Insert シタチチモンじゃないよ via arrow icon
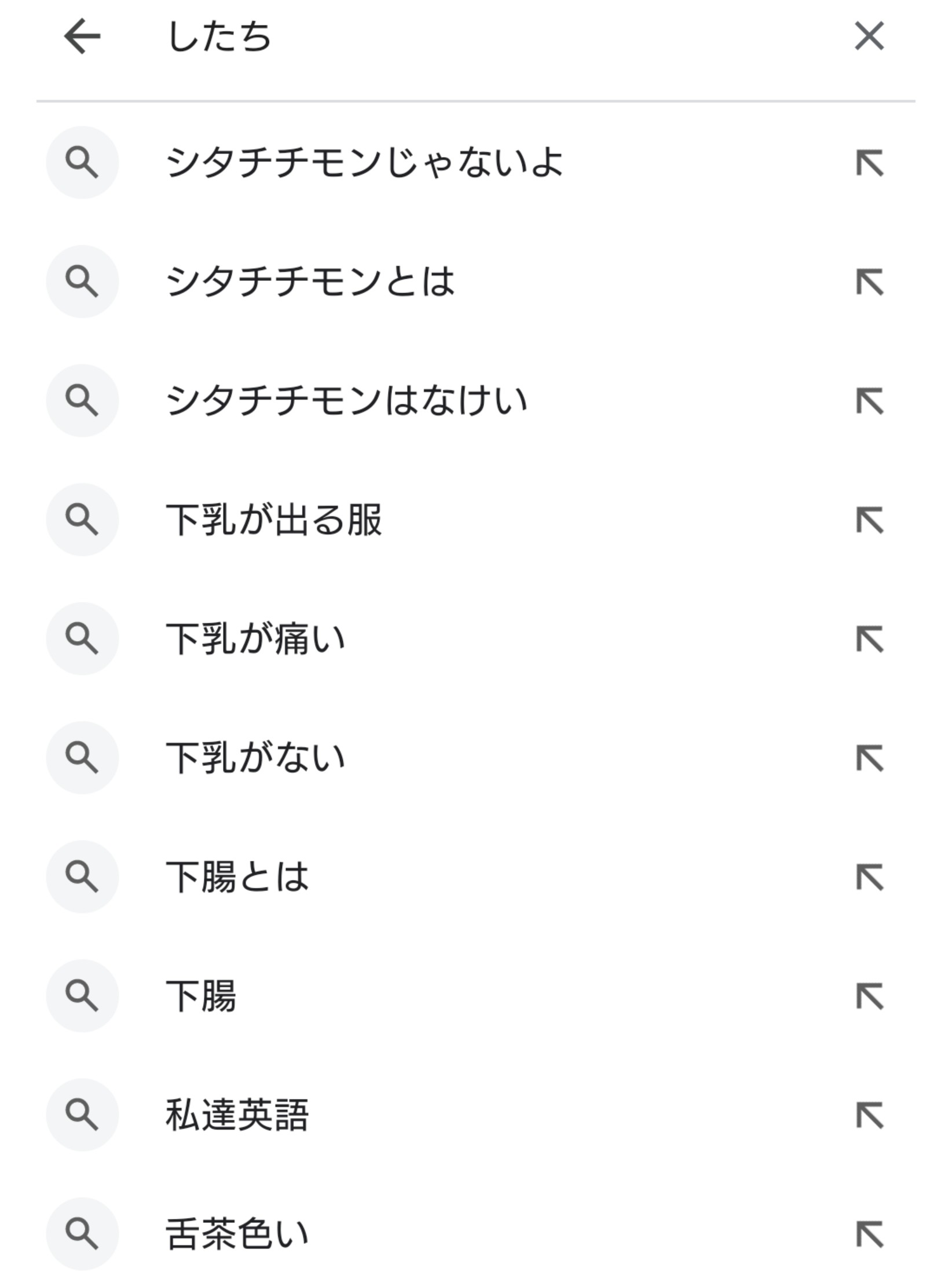 click(x=869, y=163)
